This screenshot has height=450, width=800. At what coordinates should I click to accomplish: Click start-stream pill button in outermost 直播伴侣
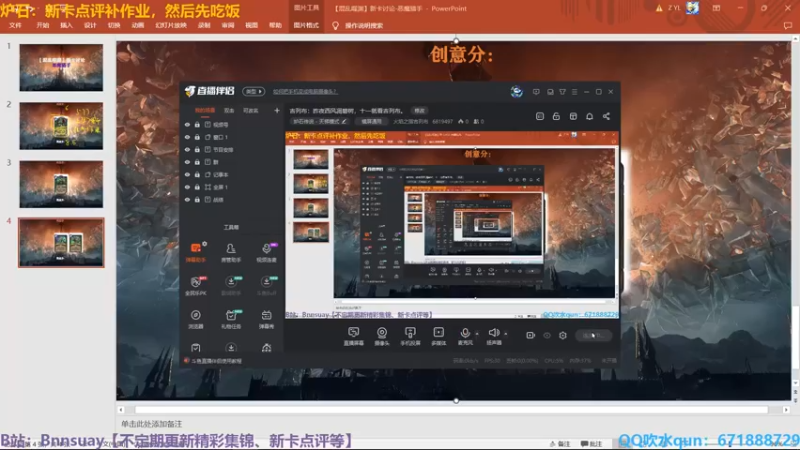point(593,335)
